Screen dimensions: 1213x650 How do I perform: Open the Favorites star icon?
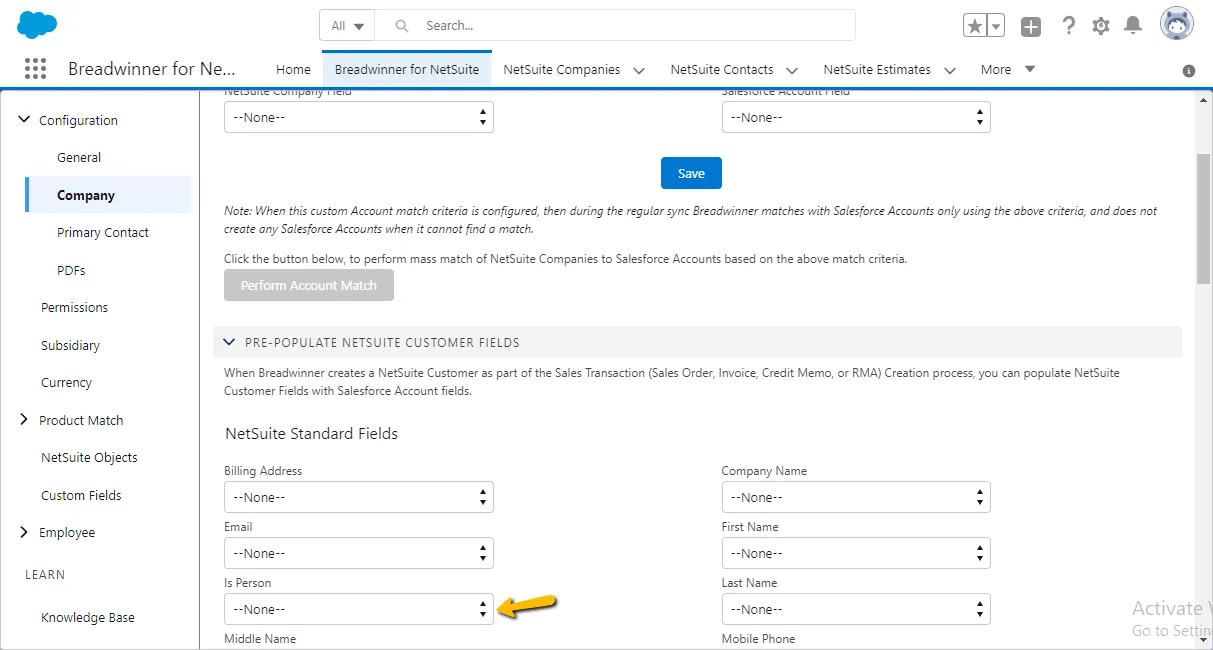point(975,26)
